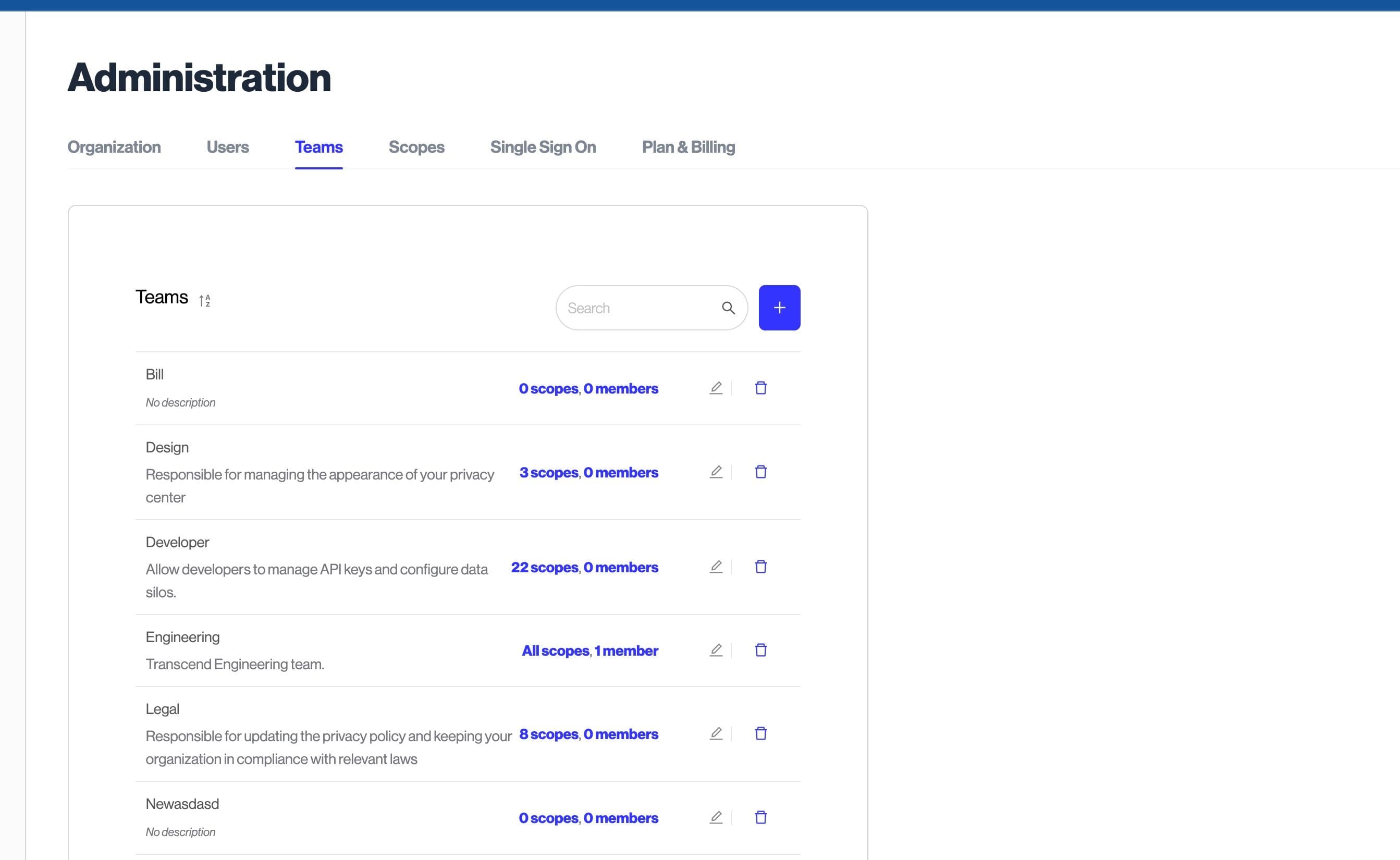Click trash icon for Engineering team
Image resolution: width=1400 pixels, height=860 pixels.
pos(760,650)
